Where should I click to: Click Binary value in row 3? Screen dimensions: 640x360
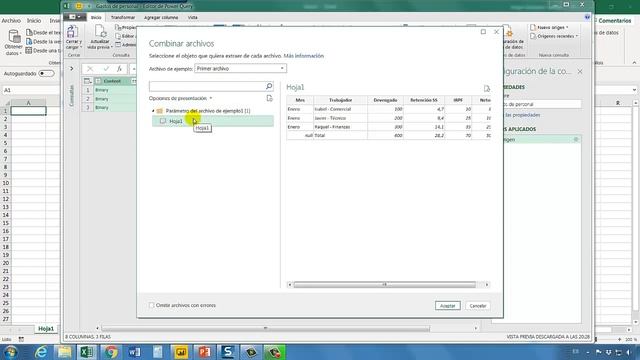102,108
